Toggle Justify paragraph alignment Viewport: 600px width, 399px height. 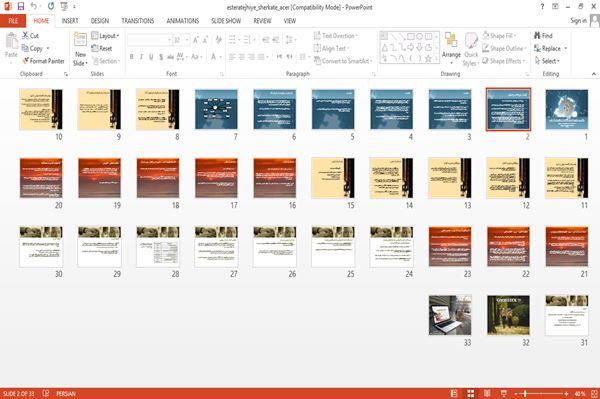tap(261, 57)
